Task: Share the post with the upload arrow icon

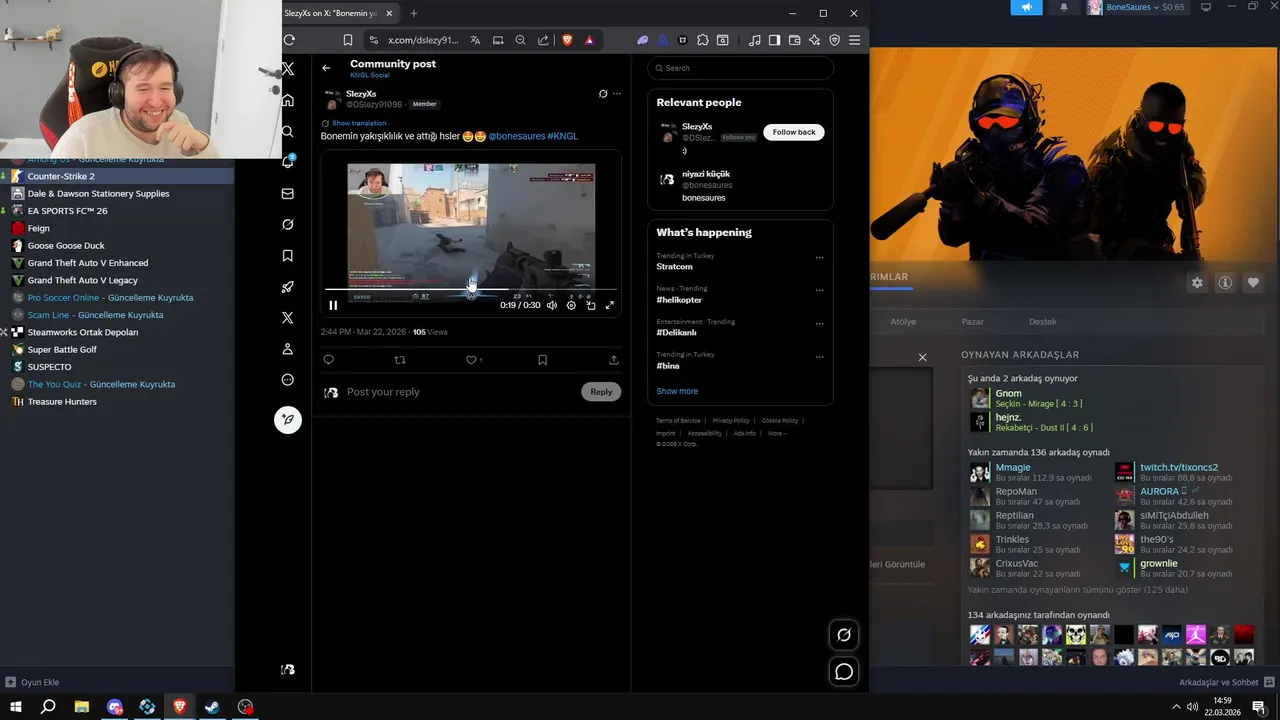Action: coord(613,360)
